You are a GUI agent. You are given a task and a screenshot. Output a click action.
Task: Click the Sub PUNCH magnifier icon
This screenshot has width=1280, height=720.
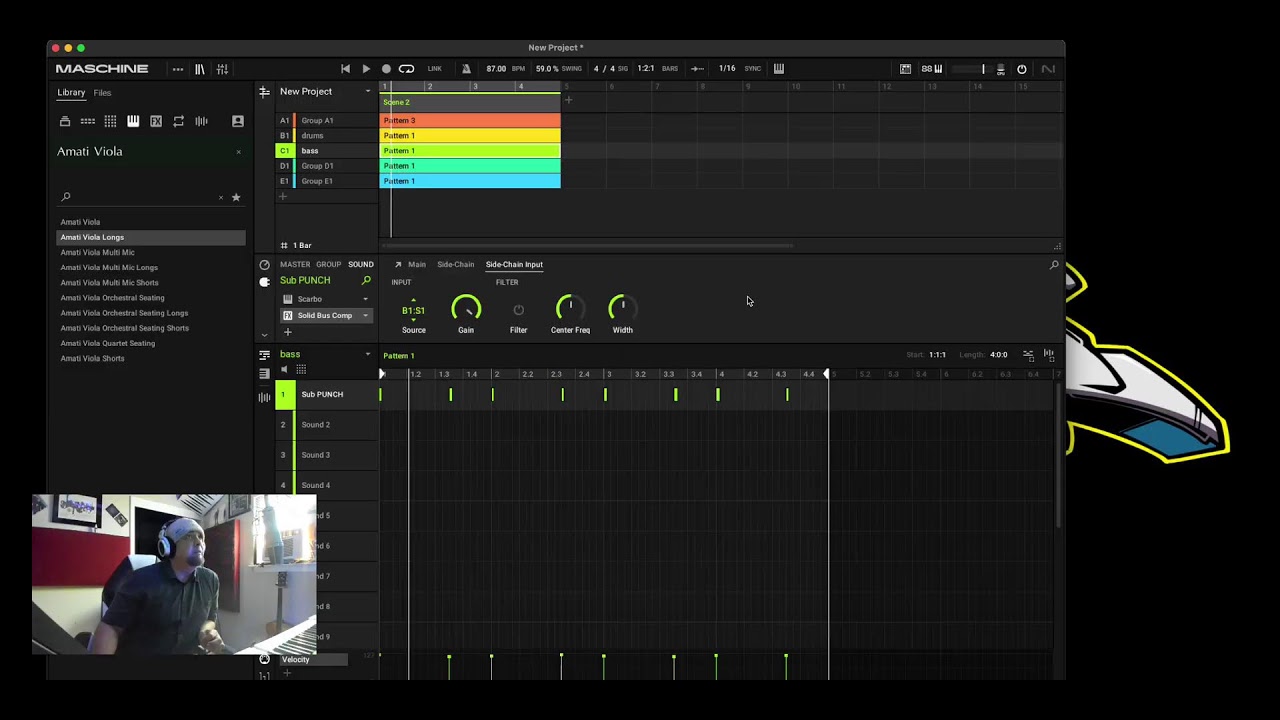pyautogui.click(x=366, y=281)
